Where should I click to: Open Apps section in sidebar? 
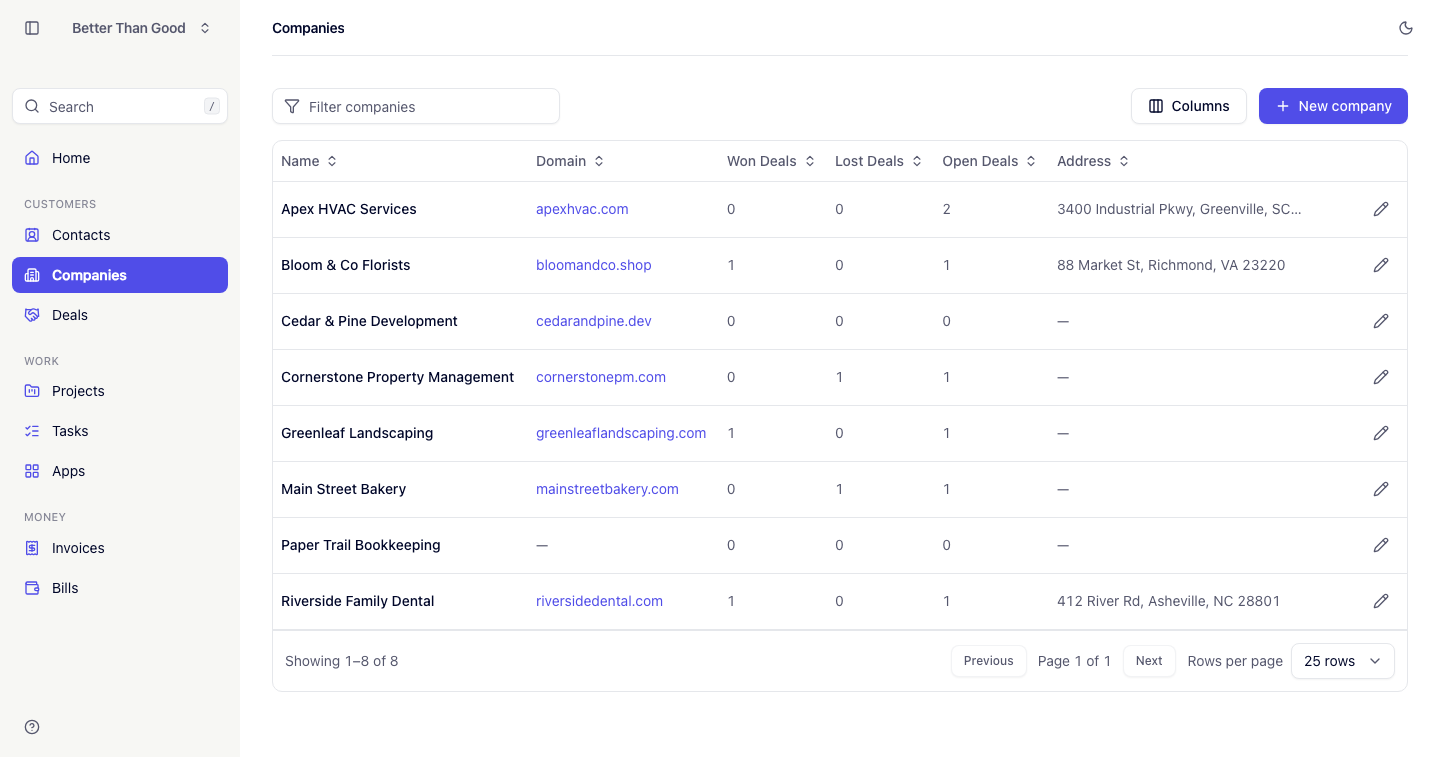click(x=120, y=471)
